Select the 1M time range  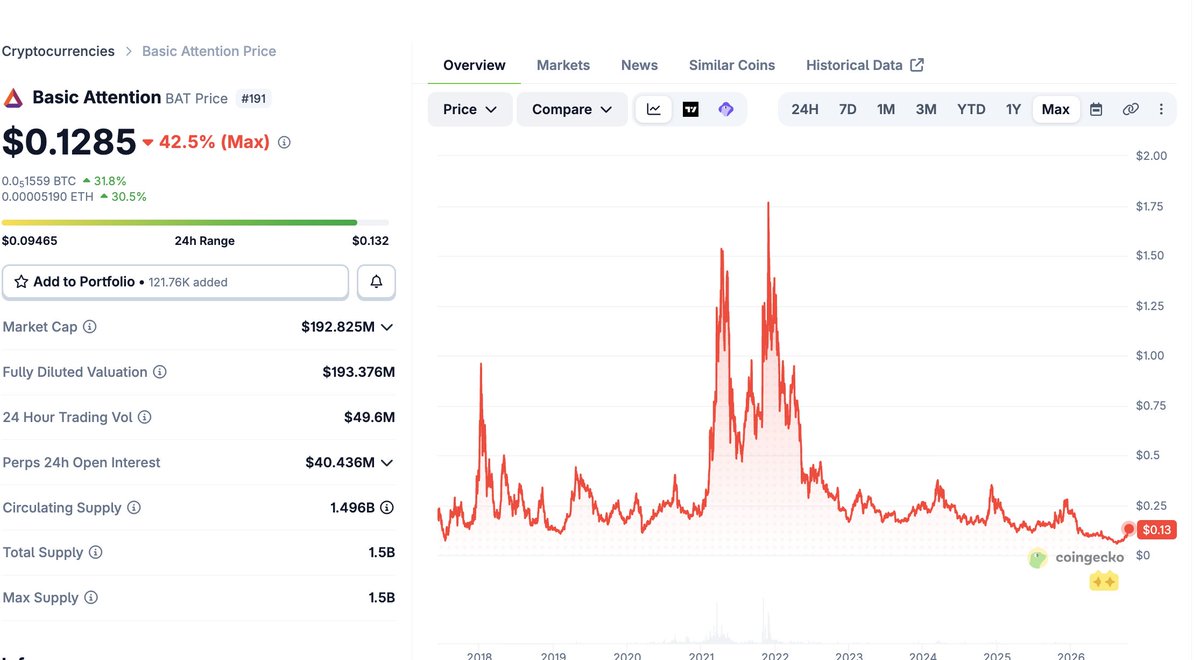tap(886, 109)
